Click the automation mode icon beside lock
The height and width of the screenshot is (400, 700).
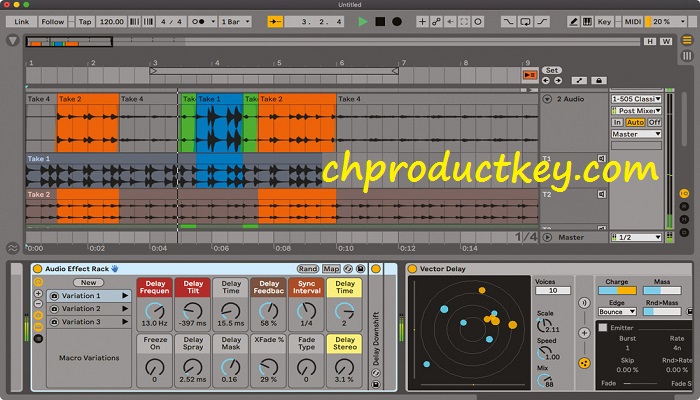[579, 81]
